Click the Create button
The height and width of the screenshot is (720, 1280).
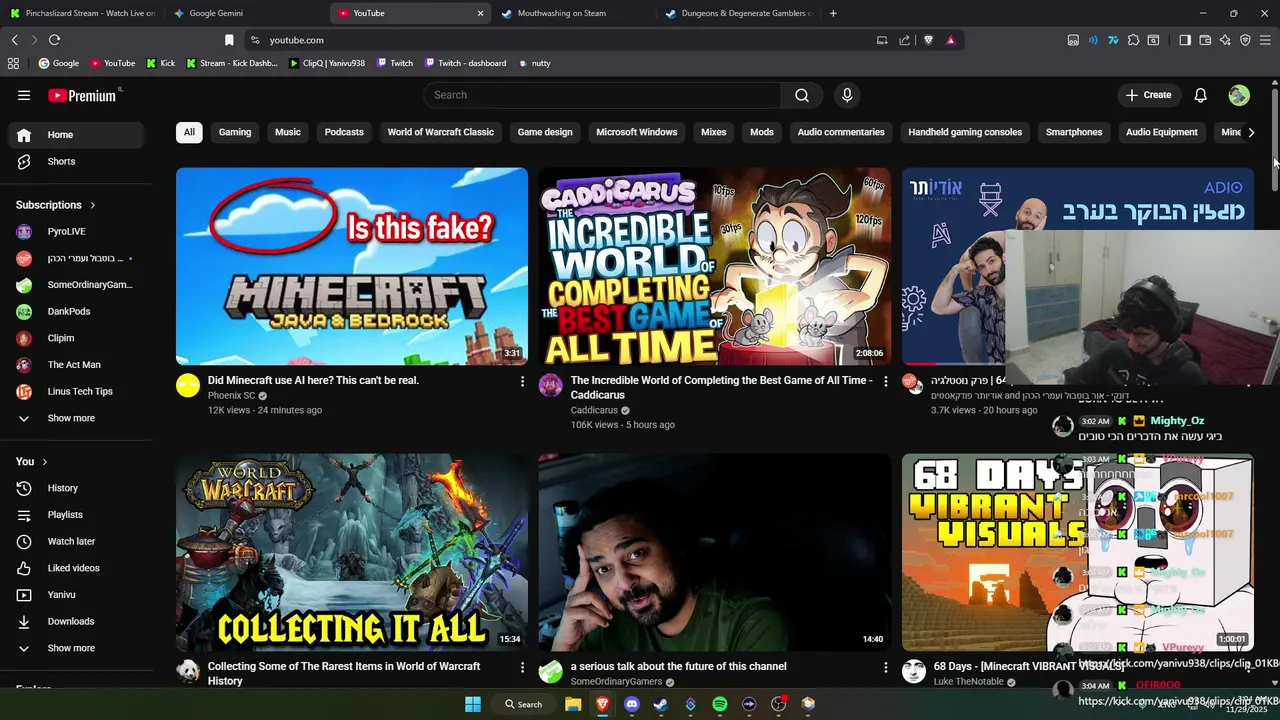(1148, 95)
